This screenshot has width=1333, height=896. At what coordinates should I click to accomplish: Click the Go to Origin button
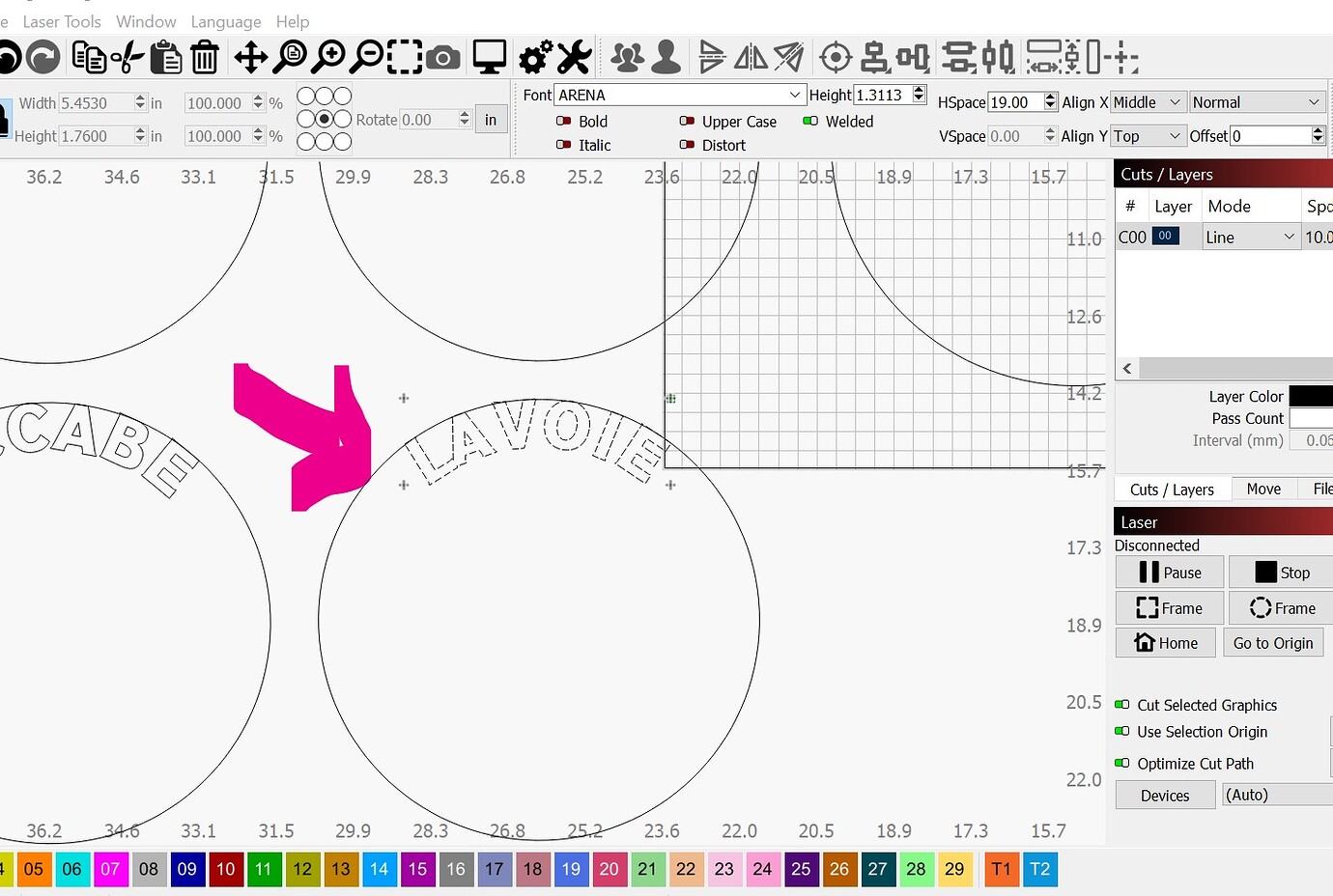coord(1273,642)
